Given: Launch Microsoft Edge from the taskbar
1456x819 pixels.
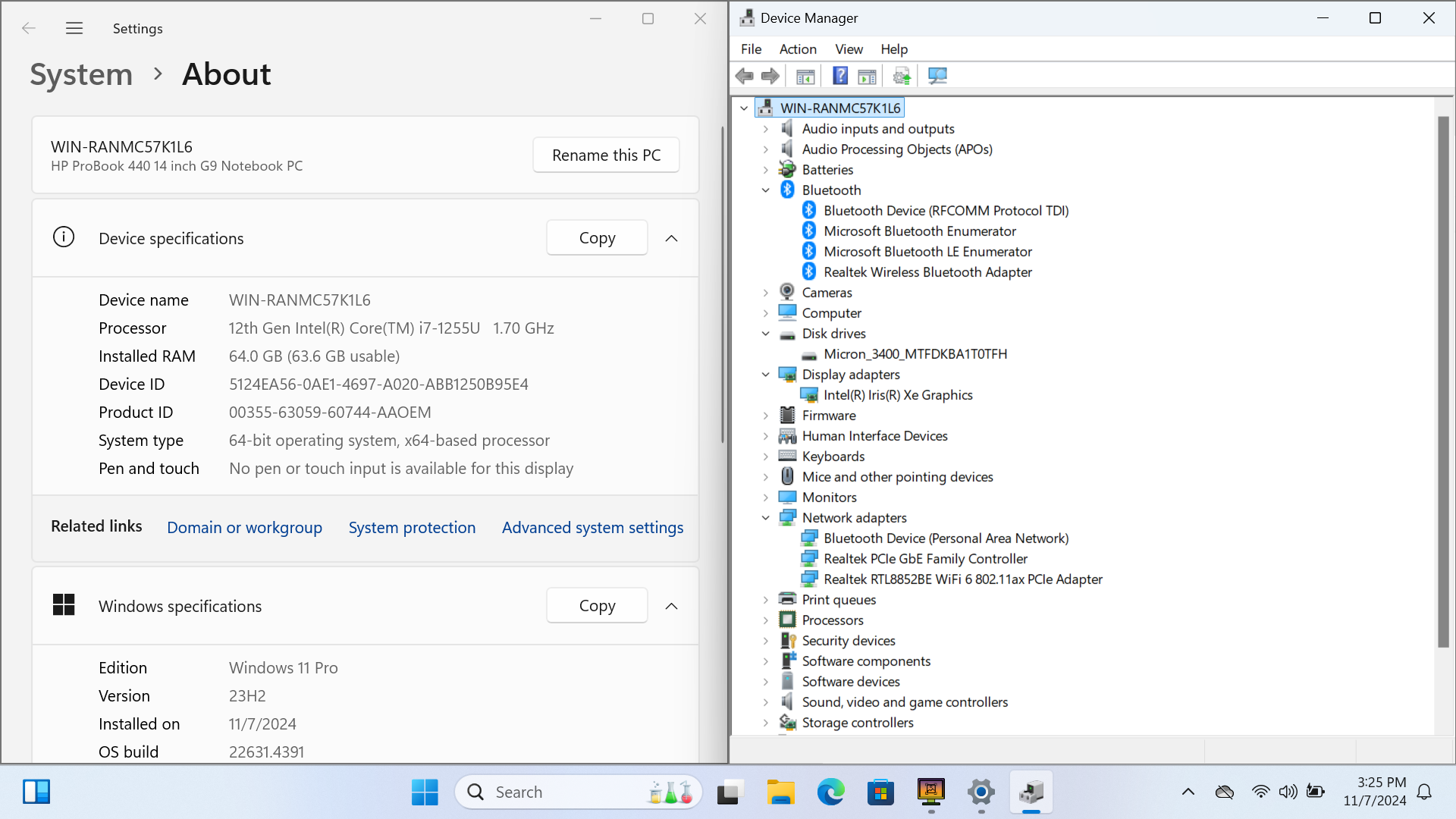Looking at the screenshot, I should (x=830, y=792).
